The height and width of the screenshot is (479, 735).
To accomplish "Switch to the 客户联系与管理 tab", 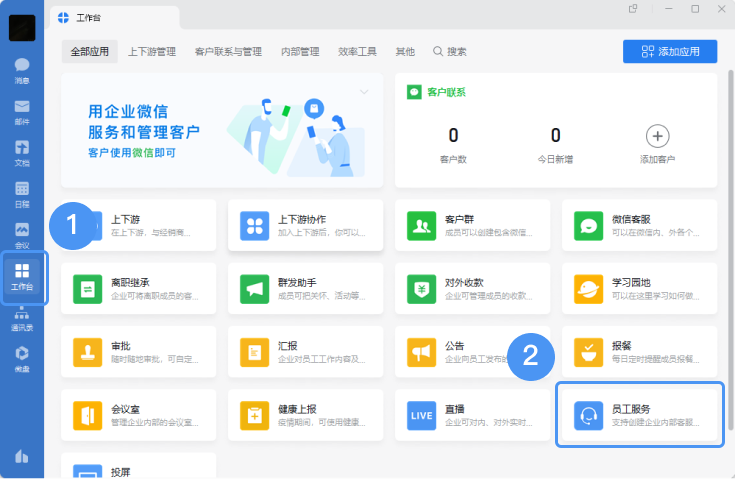I will point(228,52).
